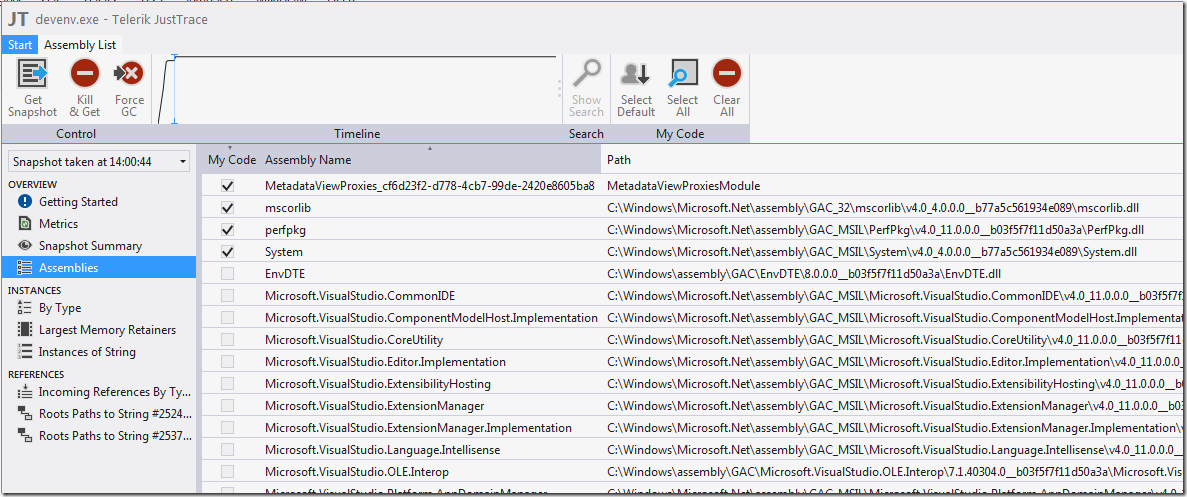Image resolution: width=1187 pixels, height=497 pixels.
Task: Click the Incoming References By Type icon
Action: (25, 392)
